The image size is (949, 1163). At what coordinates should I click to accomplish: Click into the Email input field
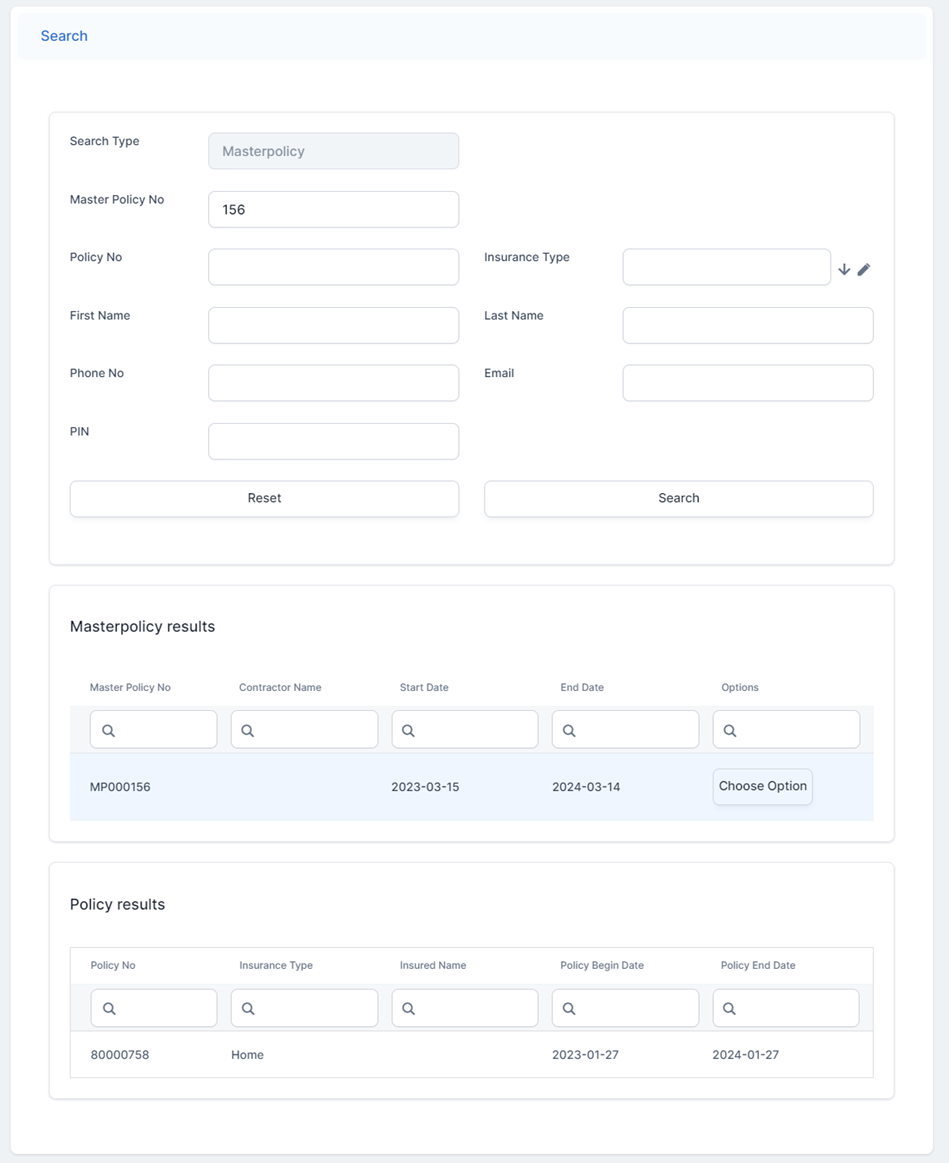(x=747, y=383)
